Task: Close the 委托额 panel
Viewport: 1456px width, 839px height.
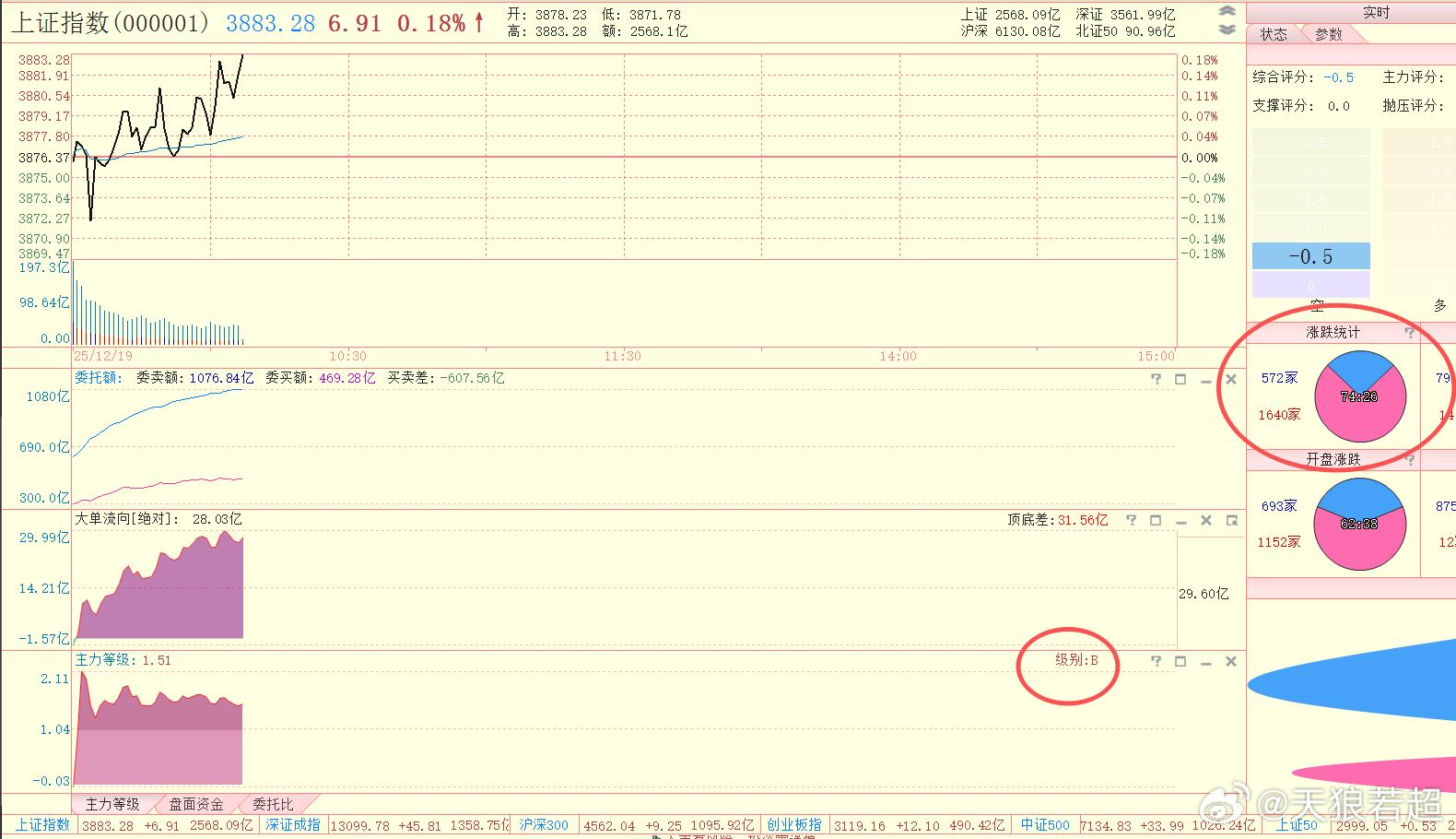Action: click(1230, 379)
